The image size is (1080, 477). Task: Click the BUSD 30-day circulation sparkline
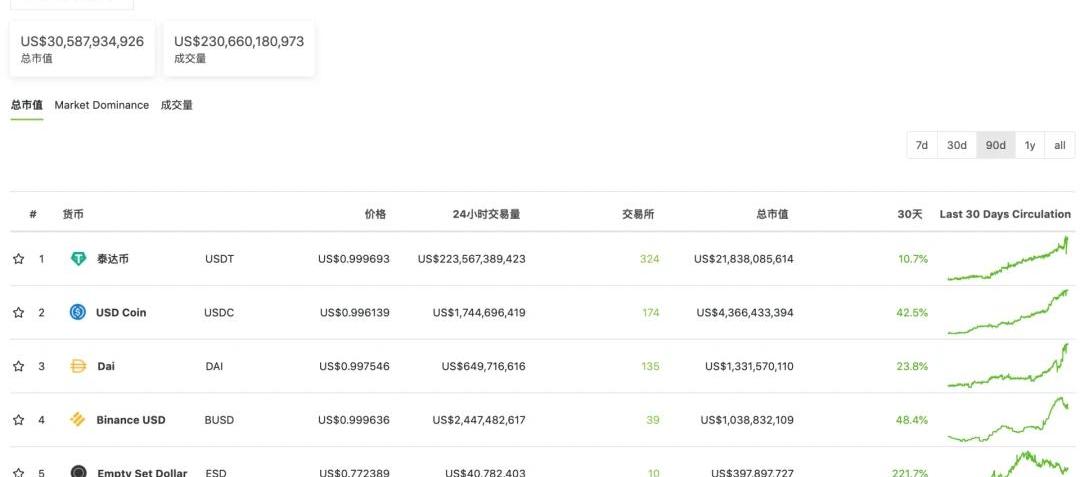pyautogui.click(x=1008, y=420)
